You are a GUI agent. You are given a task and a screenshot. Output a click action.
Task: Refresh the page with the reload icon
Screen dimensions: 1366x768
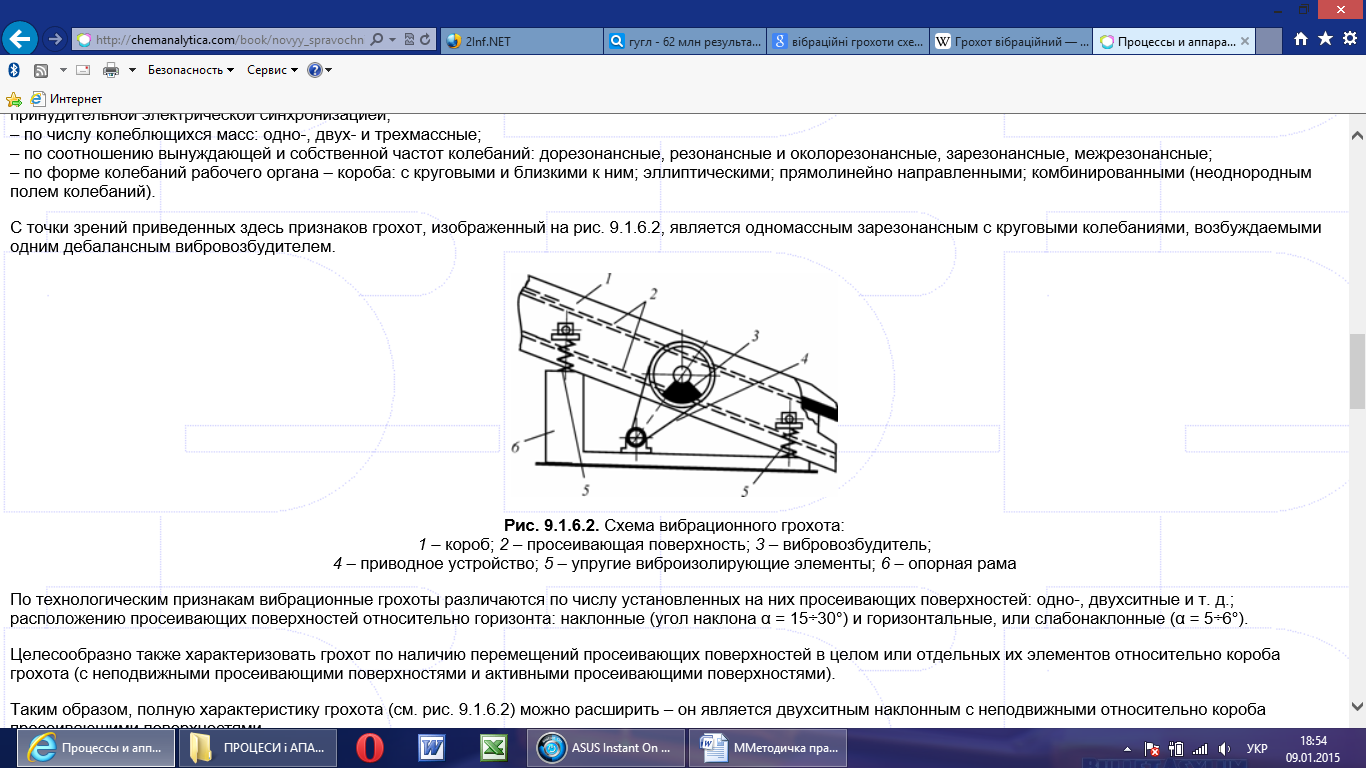[427, 40]
